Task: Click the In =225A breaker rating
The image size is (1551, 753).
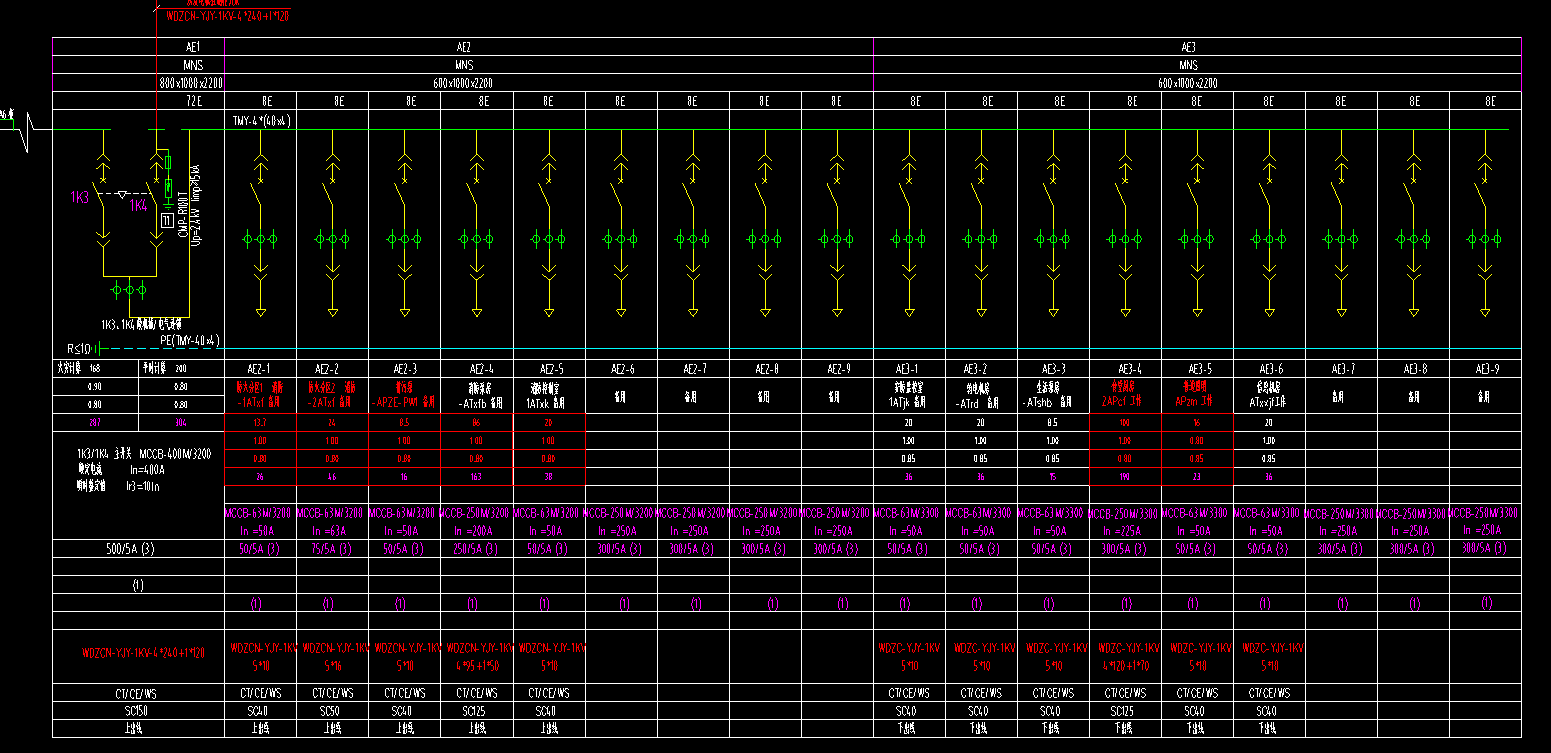Action: click(1124, 531)
